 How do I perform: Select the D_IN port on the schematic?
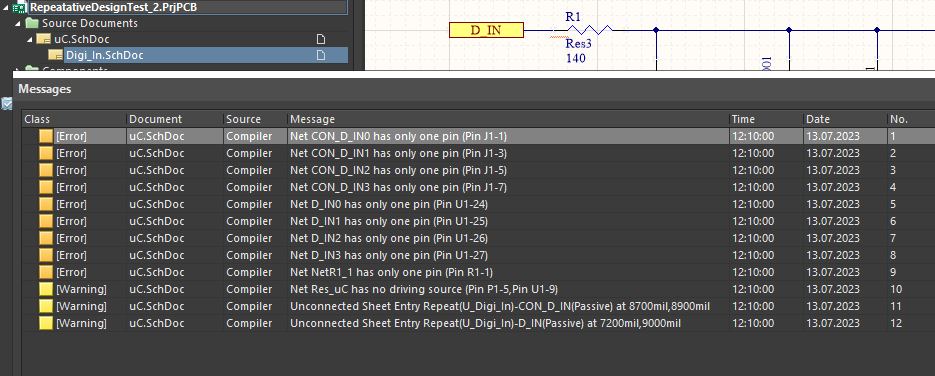click(486, 30)
